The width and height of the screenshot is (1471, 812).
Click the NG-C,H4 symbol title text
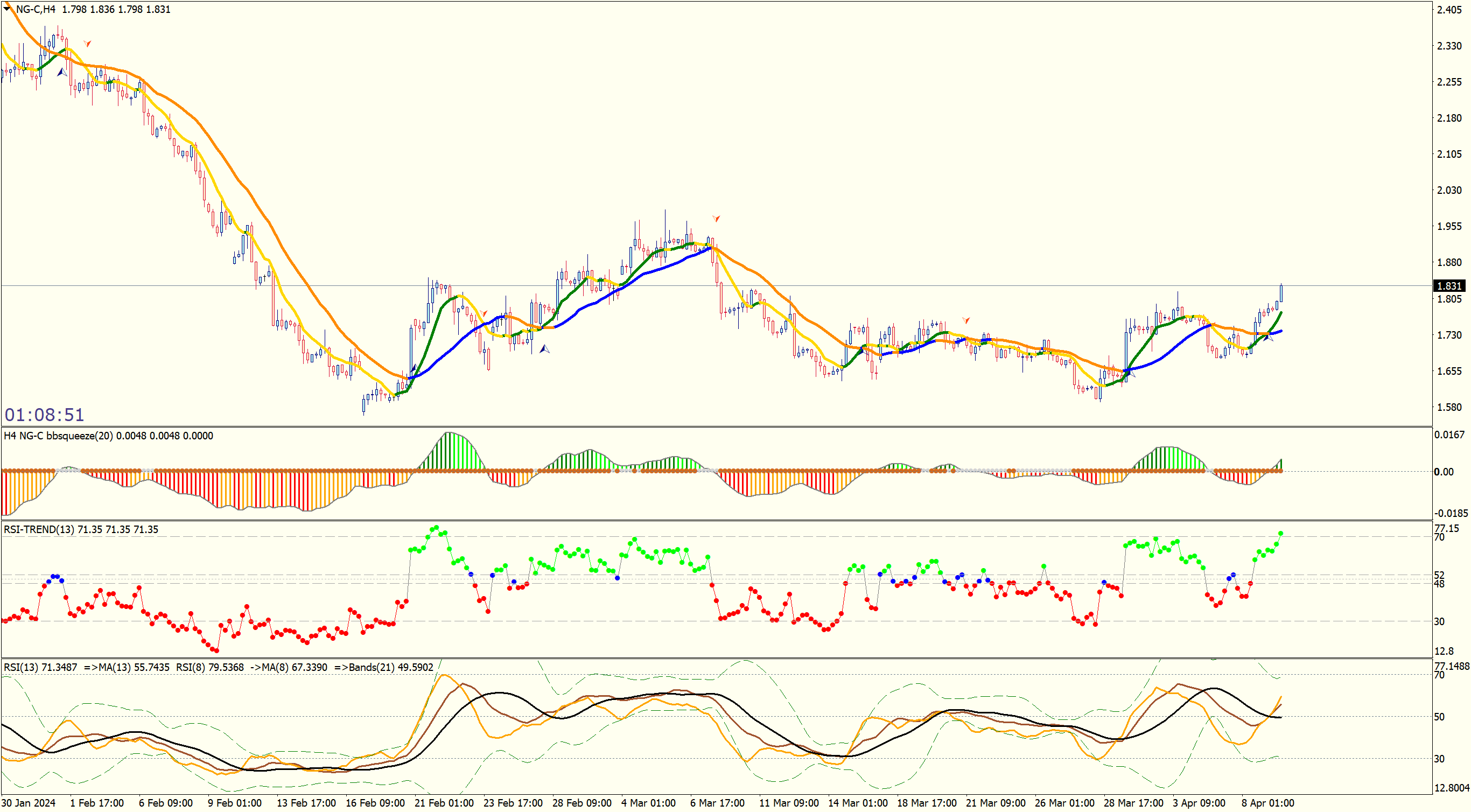coord(36,9)
